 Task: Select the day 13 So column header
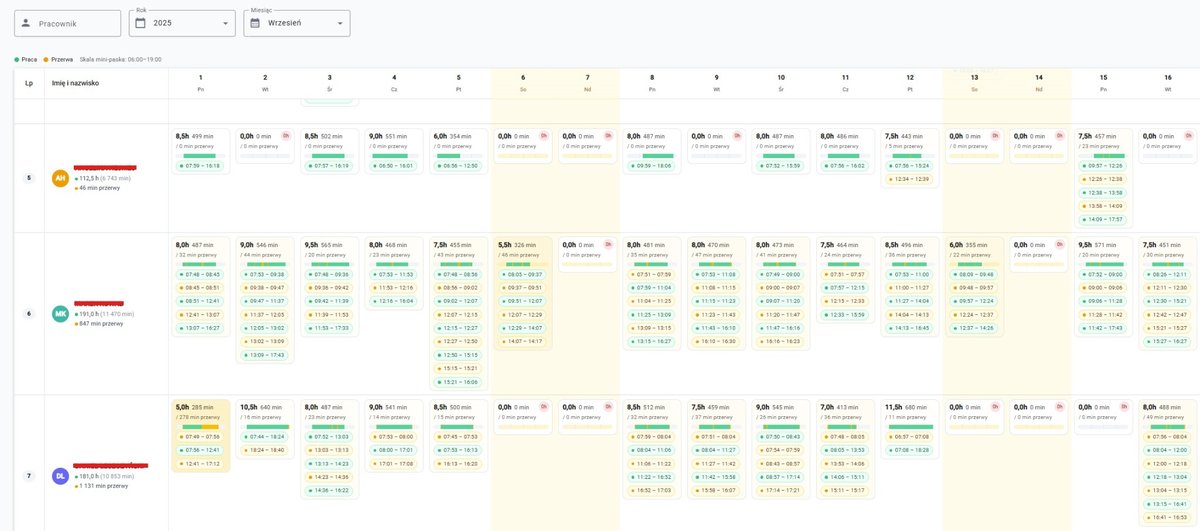click(974, 82)
